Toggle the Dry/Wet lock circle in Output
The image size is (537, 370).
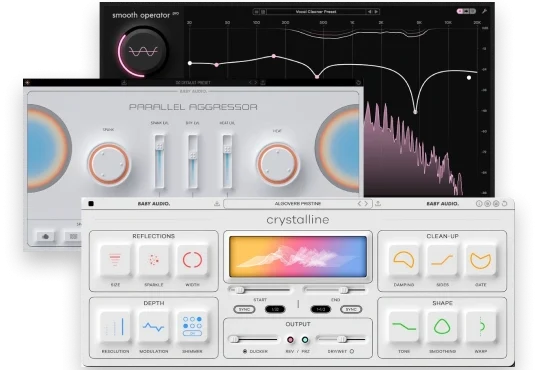(352, 352)
